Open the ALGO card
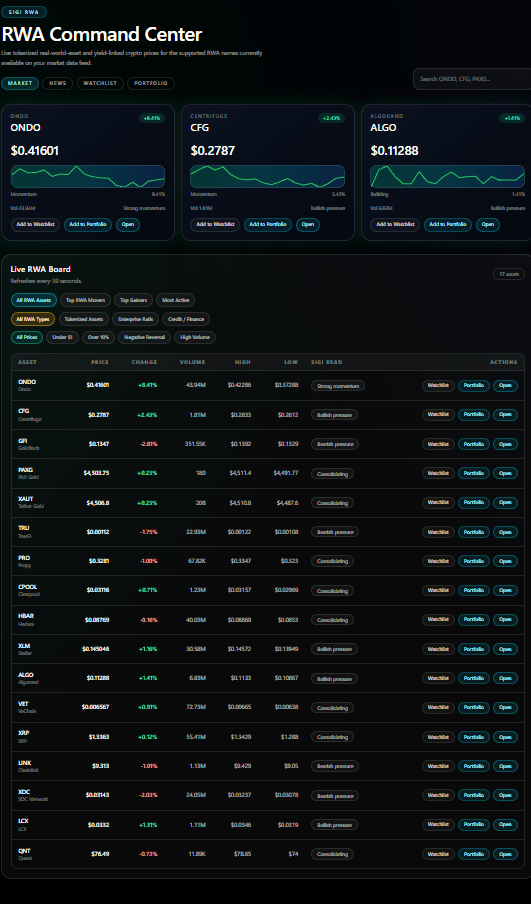The height and width of the screenshot is (904, 531). click(x=488, y=225)
